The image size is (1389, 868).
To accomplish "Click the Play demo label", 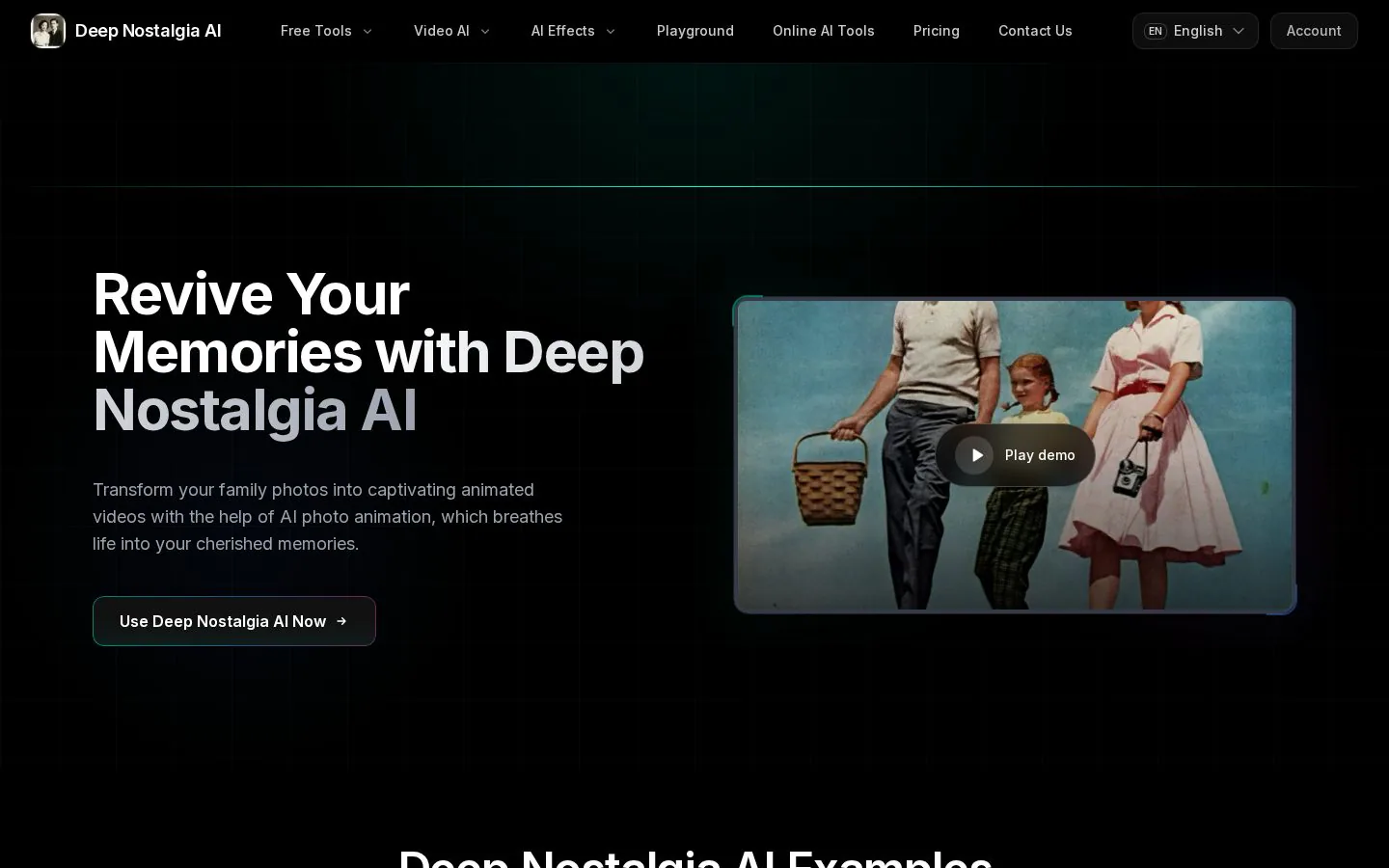I will pos(1040,455).
